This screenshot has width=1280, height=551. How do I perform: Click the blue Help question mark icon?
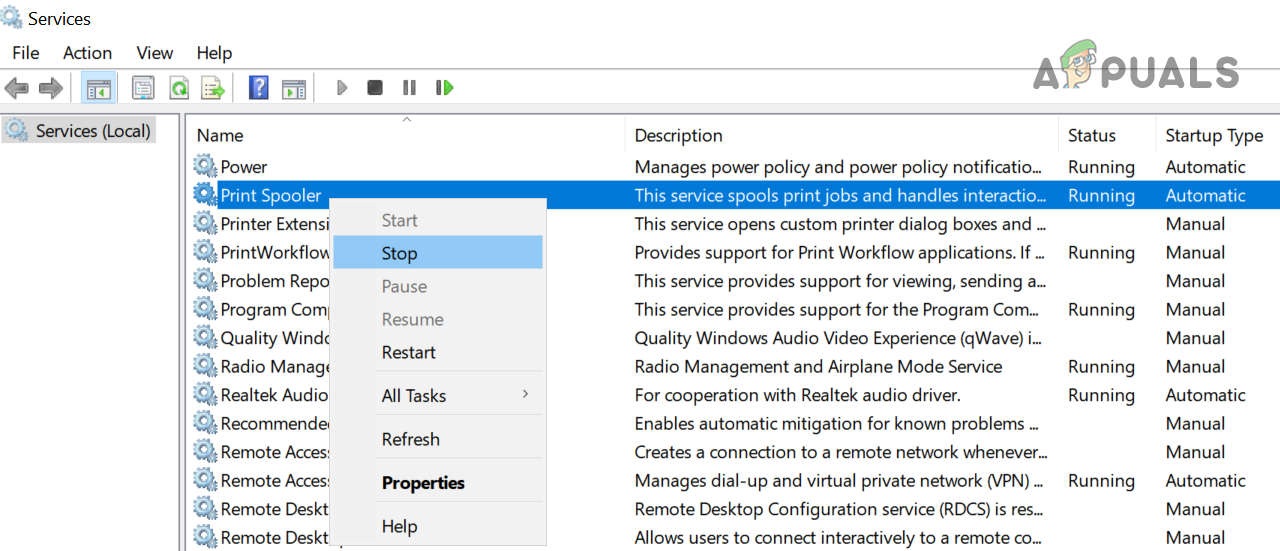(x=258, y=88)
